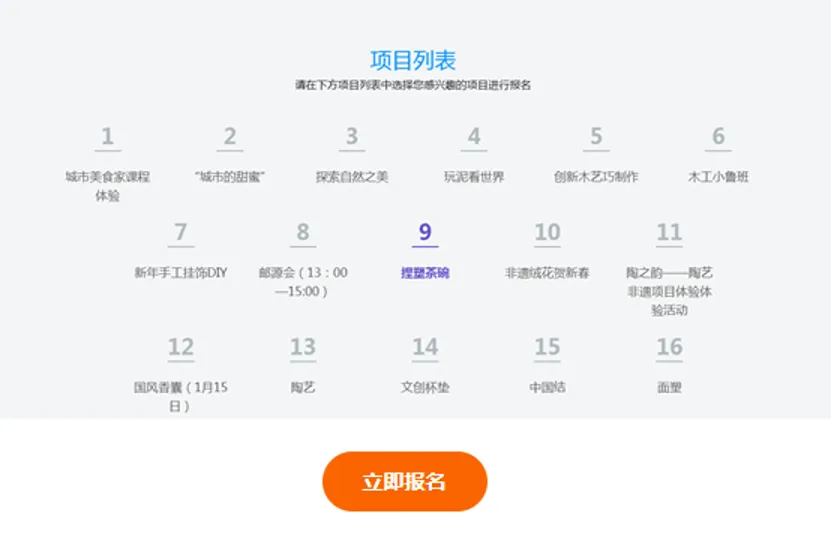This screenshot has height=556, width=832.
Task: Click highlighted project 9 捏塑茶碗
Action: click(425, 250)
